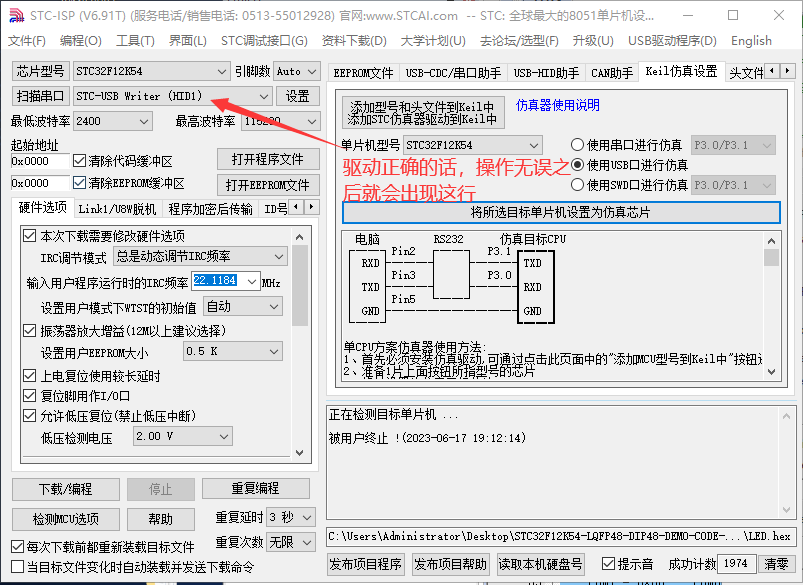Open the STC-USB Writer (HID1) port dropdown
The image size is (803, 585).
click(172, 96)
